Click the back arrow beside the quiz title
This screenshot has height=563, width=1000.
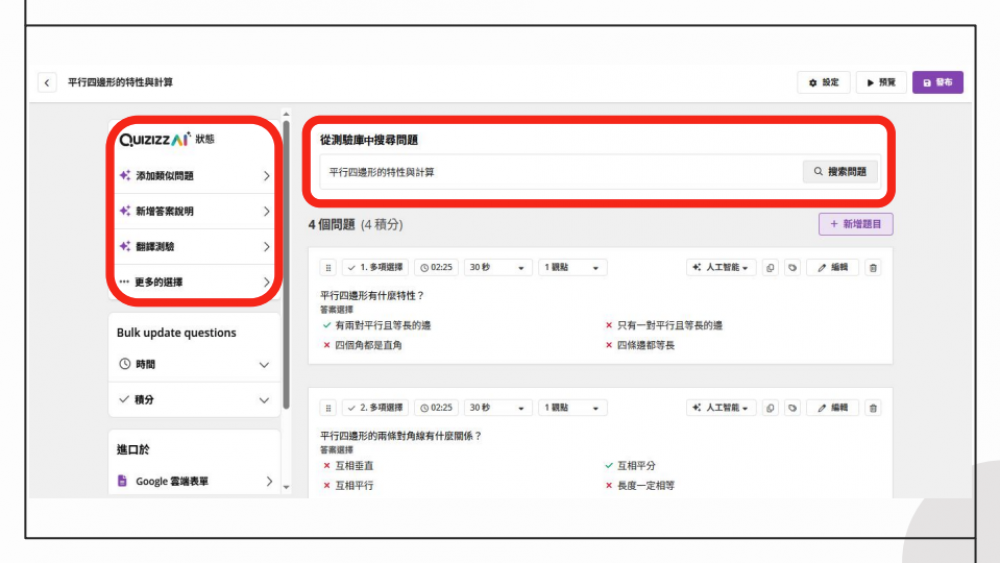(47, 82)
